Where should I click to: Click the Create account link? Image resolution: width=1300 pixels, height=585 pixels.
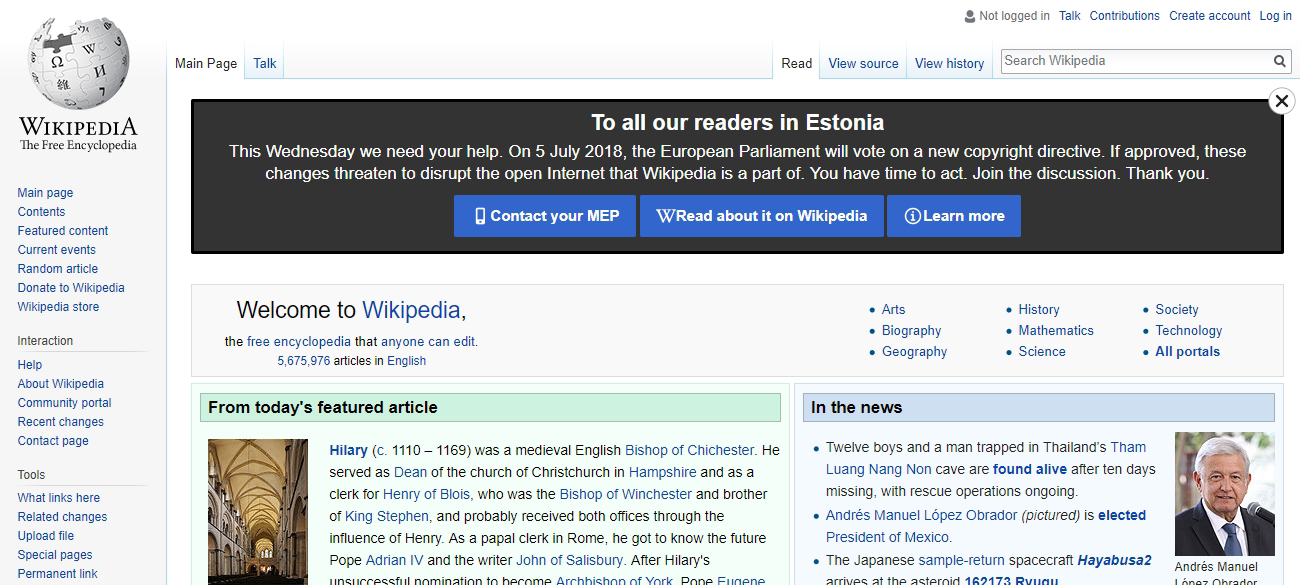click(x=1210, y=16)
